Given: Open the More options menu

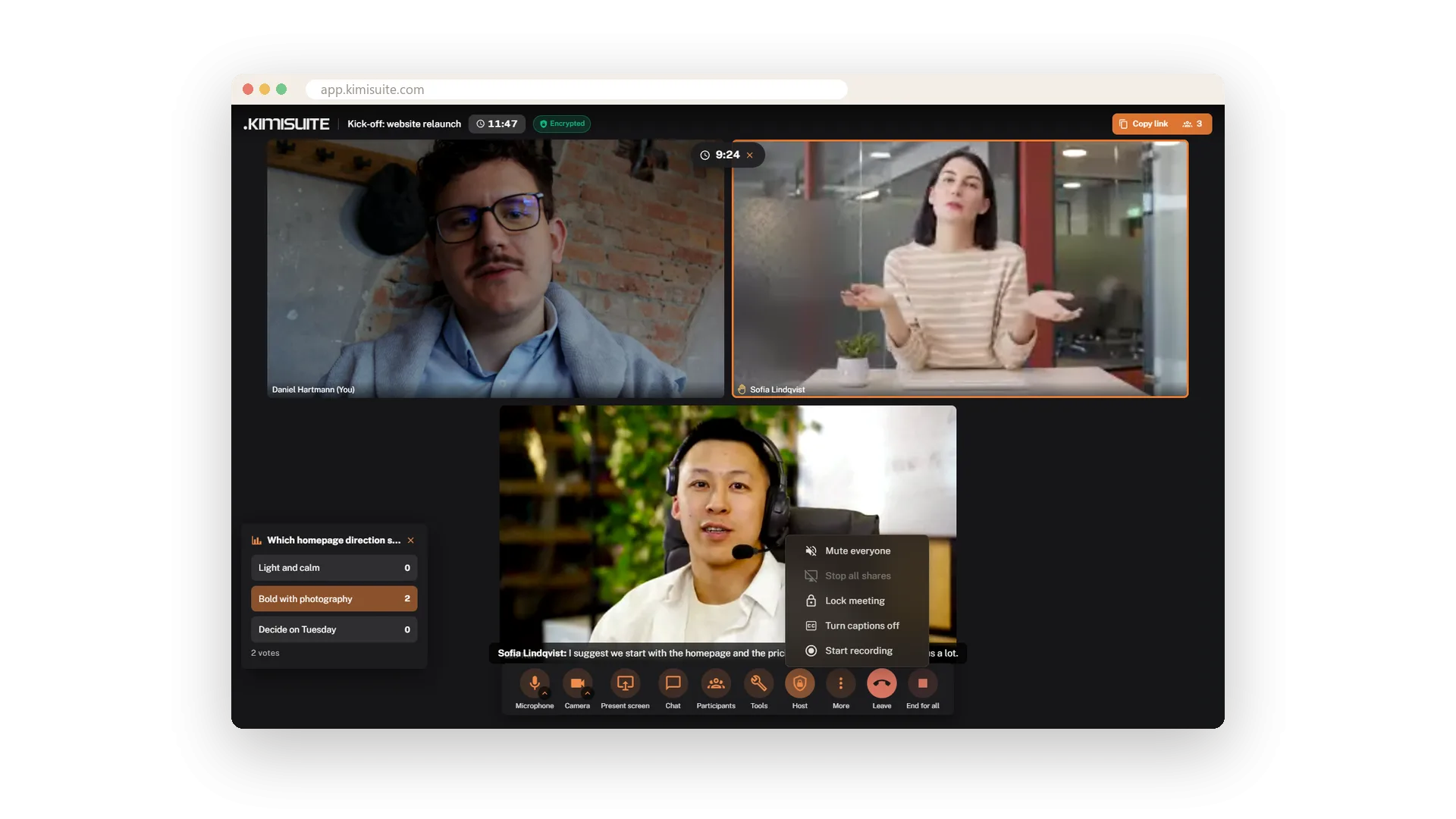Looking at the screenshot, I should [841, 683].
